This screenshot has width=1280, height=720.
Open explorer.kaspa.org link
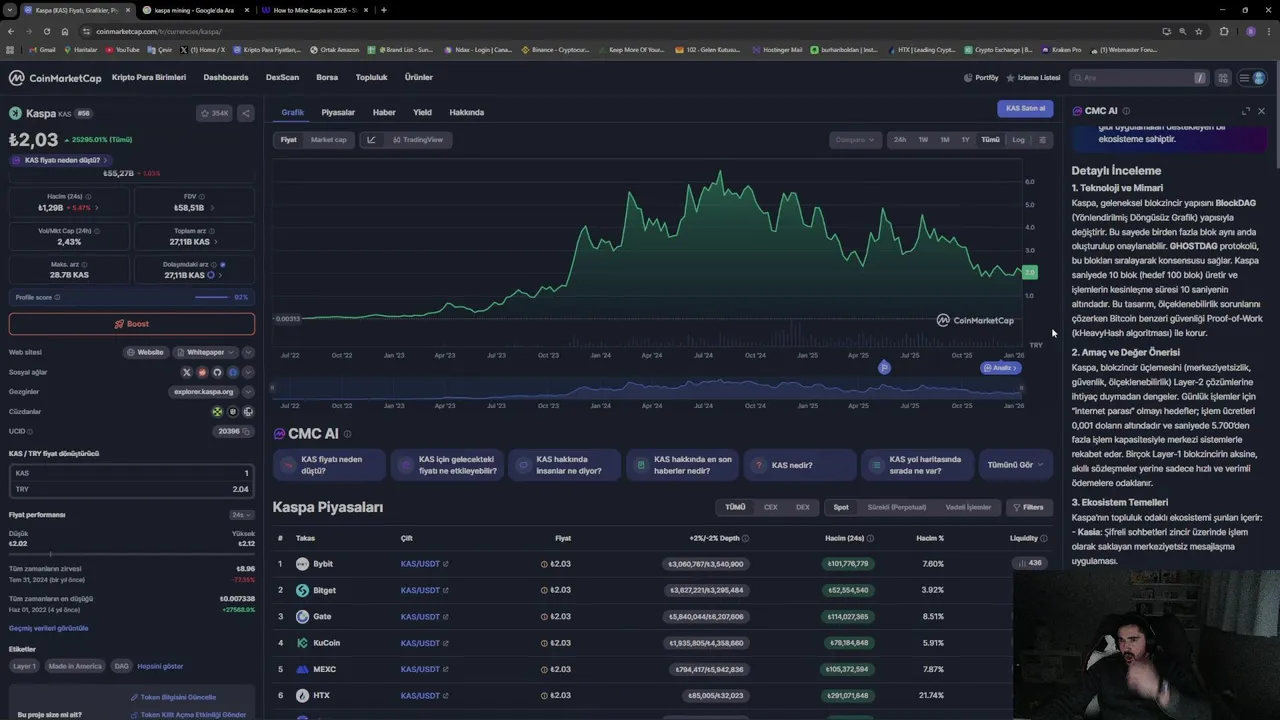pyautogui.click(x=203, y=392)
